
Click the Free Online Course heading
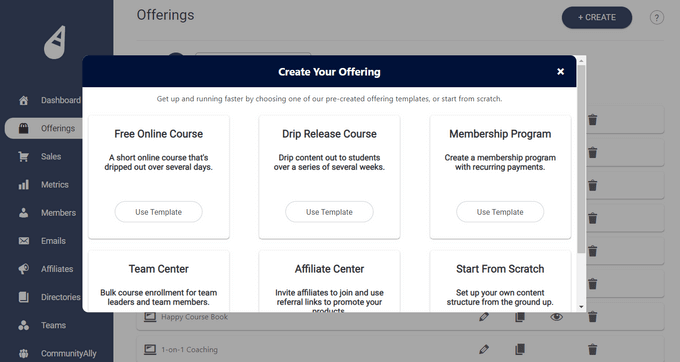point(158,134)
